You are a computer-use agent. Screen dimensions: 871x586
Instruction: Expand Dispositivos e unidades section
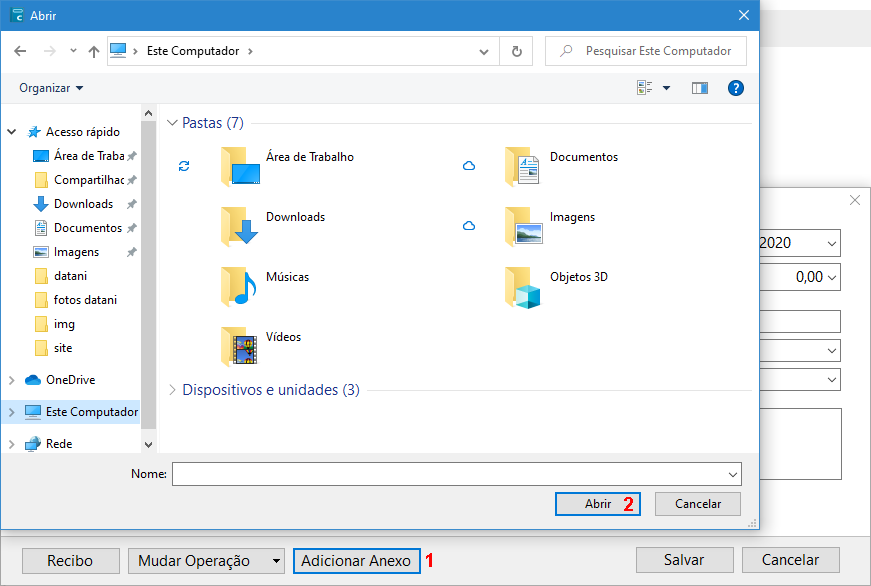point(172,390)
